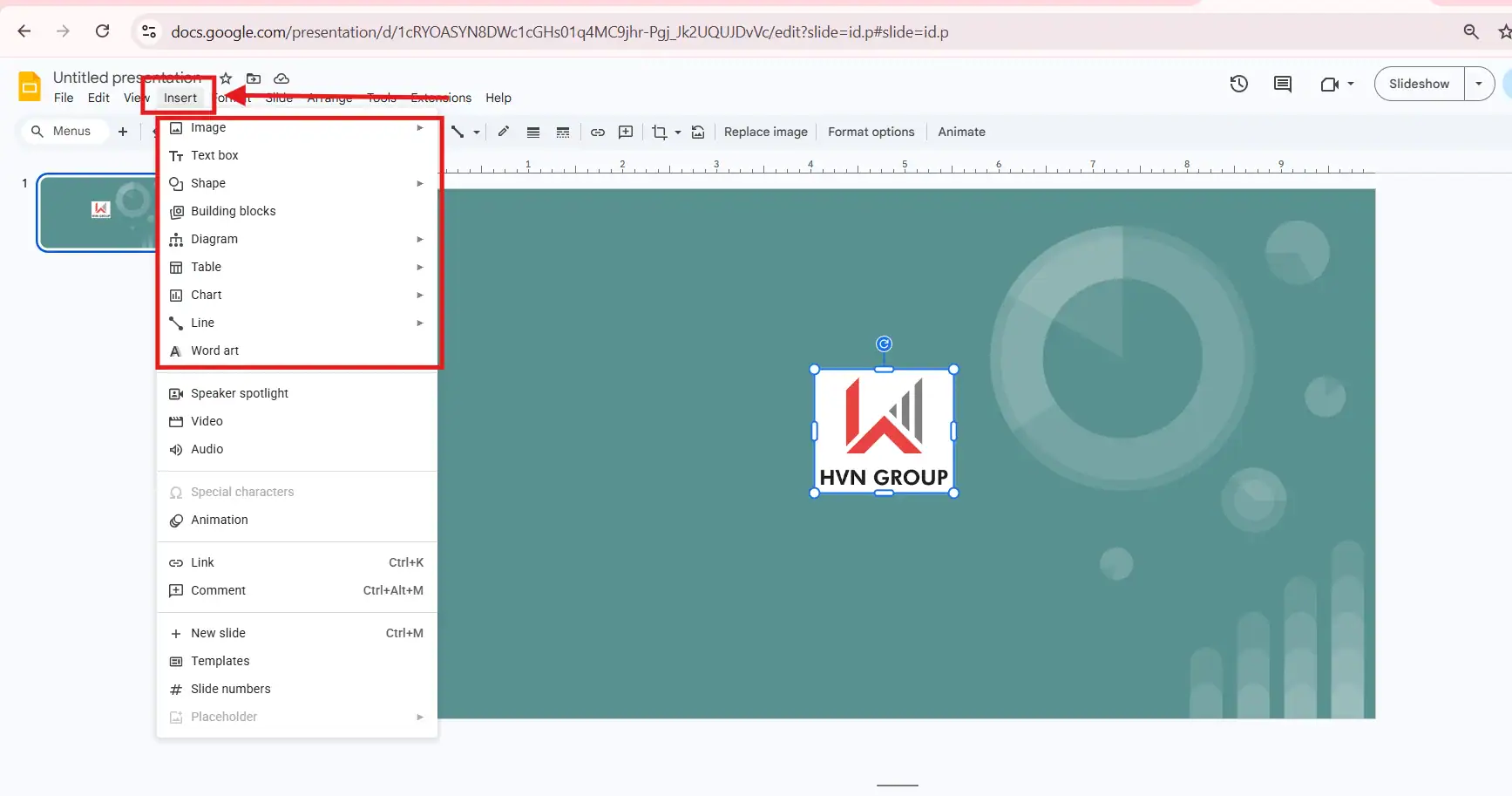Screen dimensions: 1512x796
Task: Select Slide numbers in the menu
Action: (230, 689)
